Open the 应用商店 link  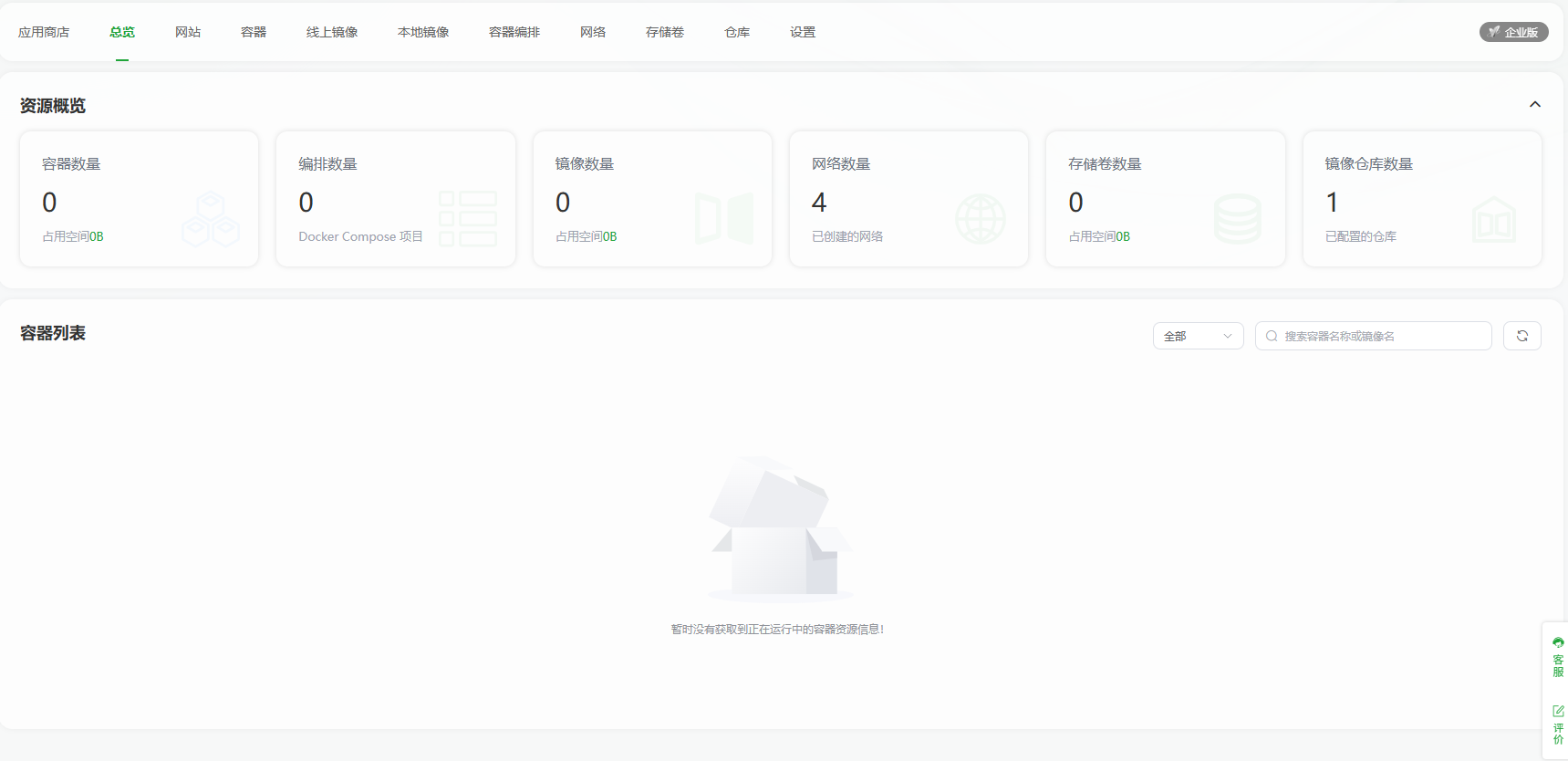(x=44, y=32)
